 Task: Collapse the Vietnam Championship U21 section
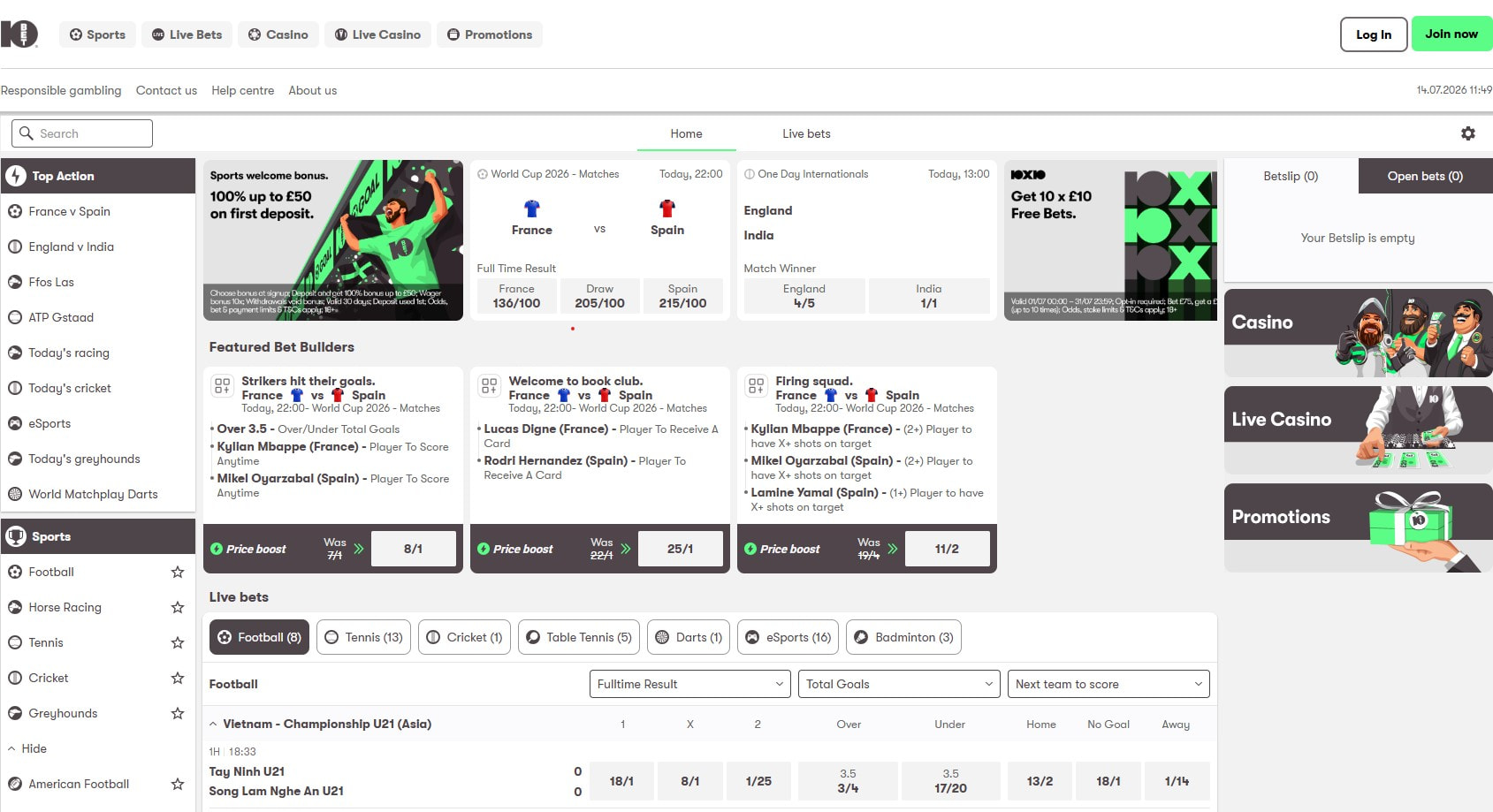point(213,724)
